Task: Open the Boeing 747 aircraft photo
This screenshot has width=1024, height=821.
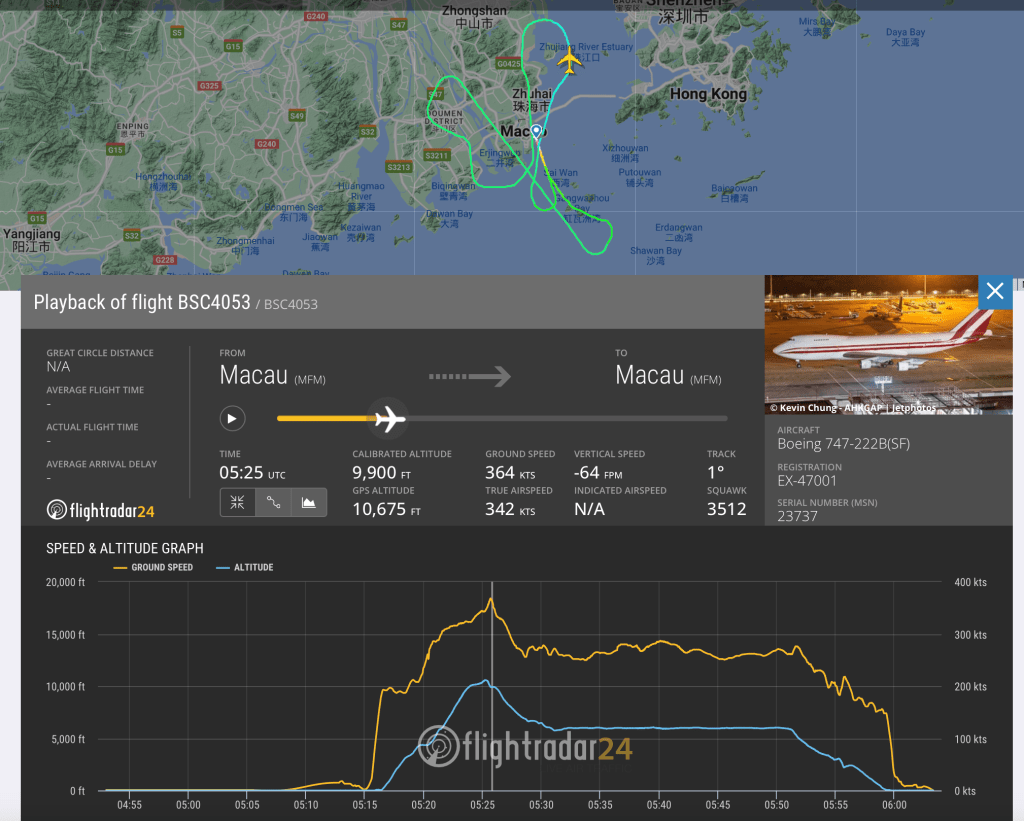Action: [888, 344]
